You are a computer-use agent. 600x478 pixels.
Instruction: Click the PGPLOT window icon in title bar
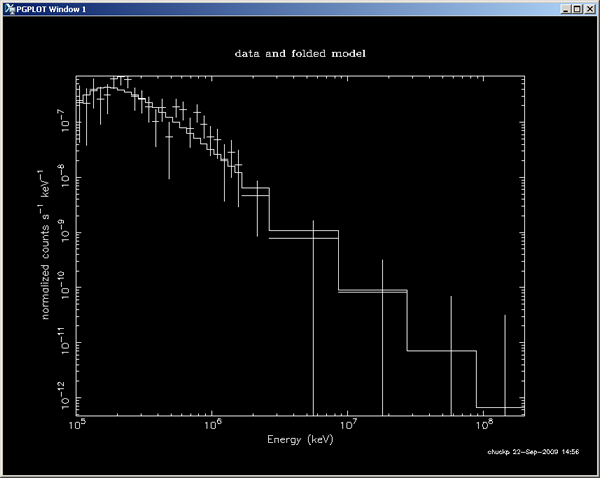coord(10,9)
